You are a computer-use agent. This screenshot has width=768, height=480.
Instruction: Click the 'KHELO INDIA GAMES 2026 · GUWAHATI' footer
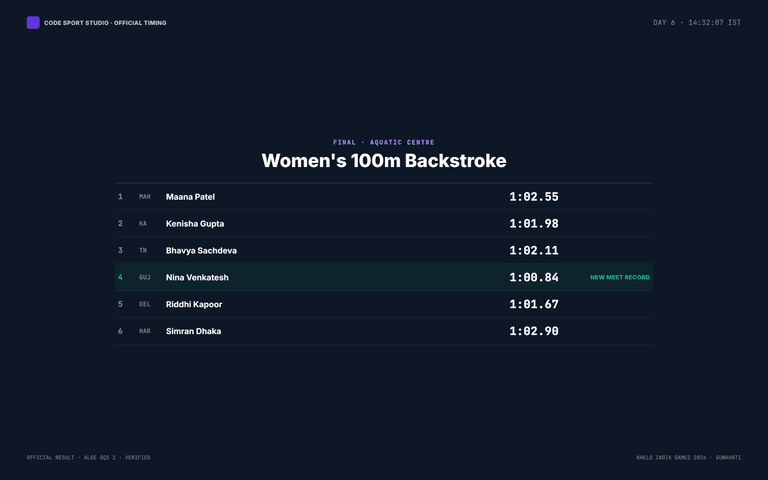pyautogui.click(x=688, y=457)
